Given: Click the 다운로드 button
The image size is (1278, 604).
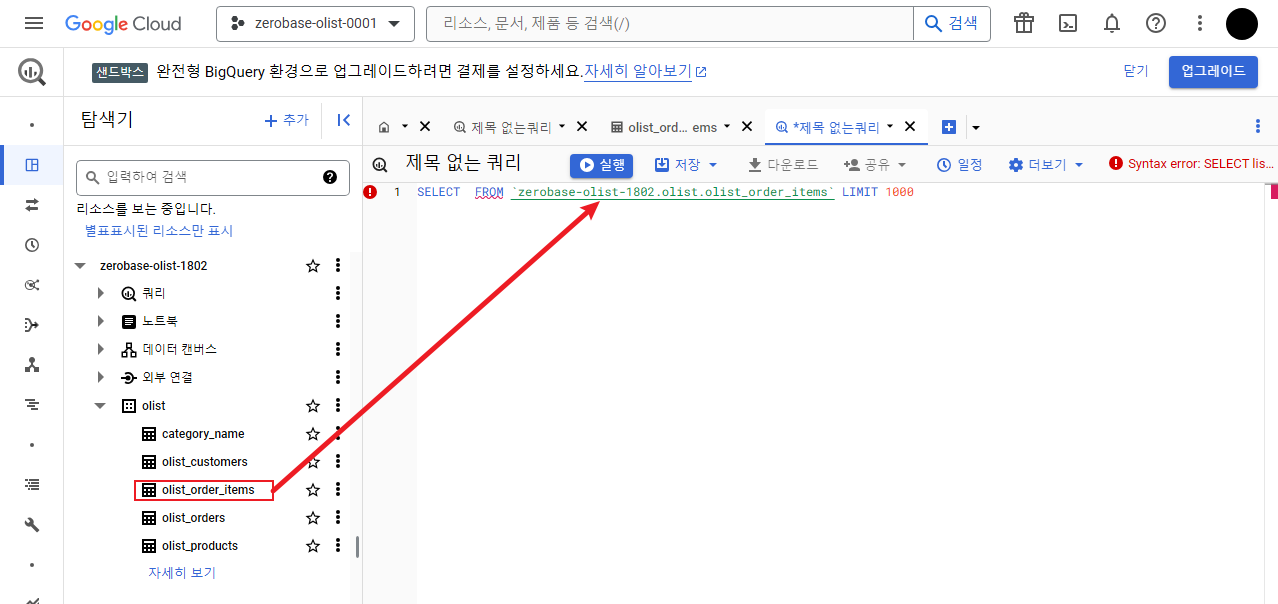Looking at the screenshot, I should click(783, 164).
